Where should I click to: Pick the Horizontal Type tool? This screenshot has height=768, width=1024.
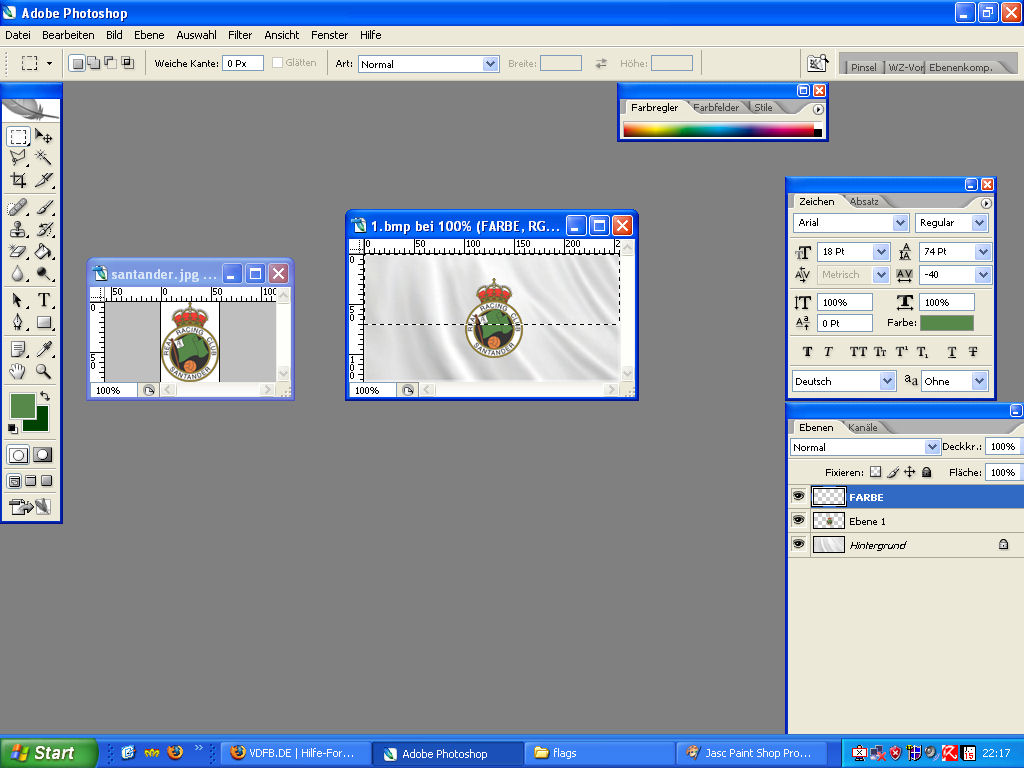pos(44,300)
